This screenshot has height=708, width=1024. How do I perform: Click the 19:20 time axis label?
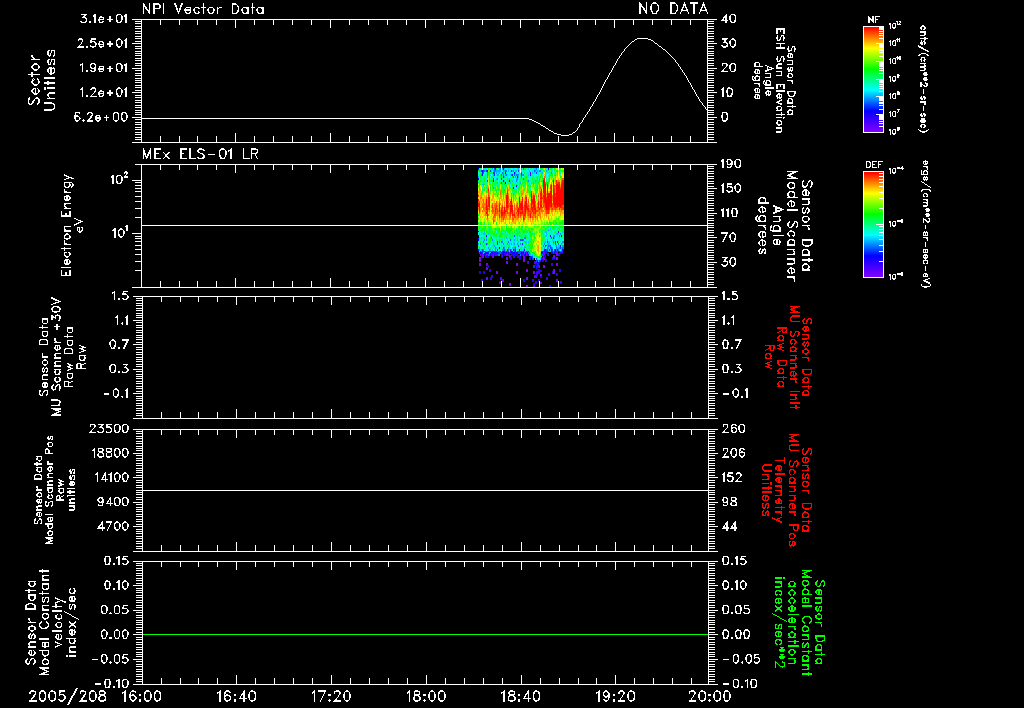(615, 696)
